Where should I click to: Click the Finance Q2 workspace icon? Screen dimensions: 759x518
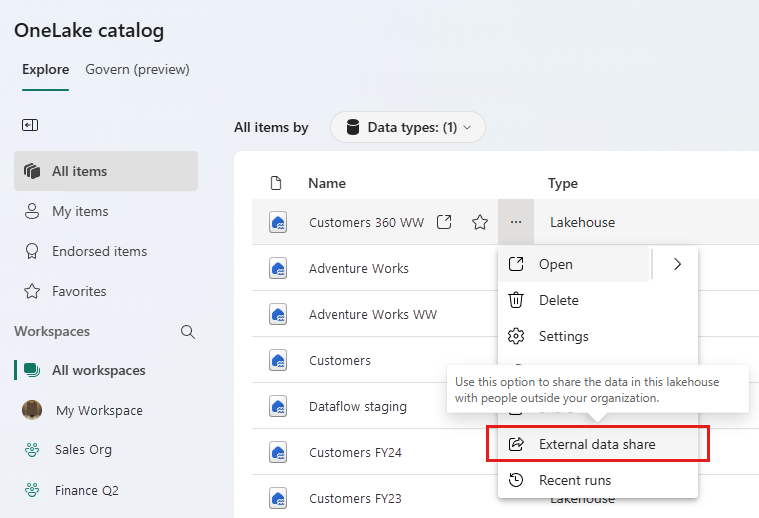[x=32, y=490]
